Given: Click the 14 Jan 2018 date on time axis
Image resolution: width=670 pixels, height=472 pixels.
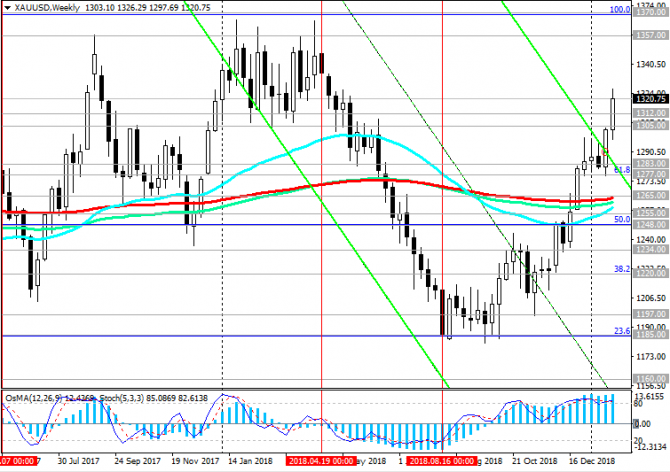Looking at the screenshot, I should (250, 461).
